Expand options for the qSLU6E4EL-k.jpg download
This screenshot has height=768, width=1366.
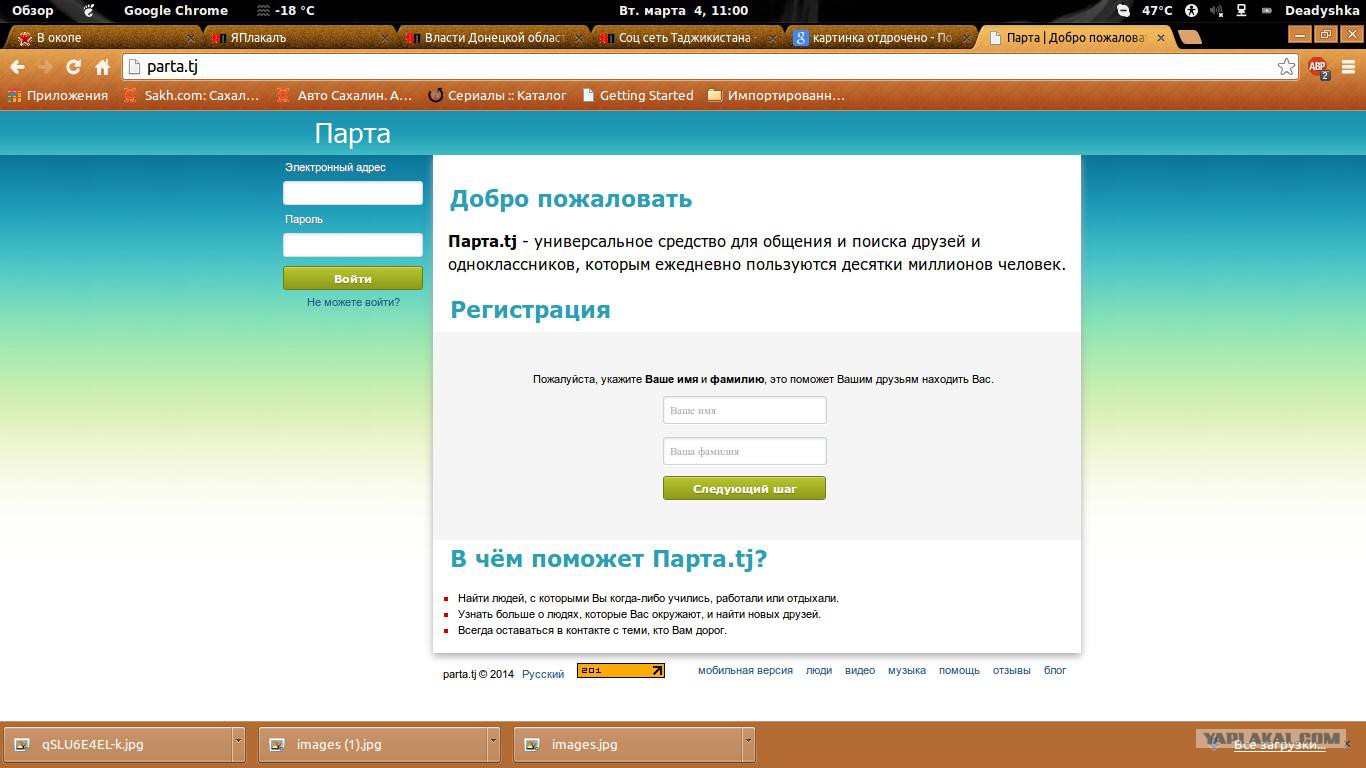click(238, 744)
